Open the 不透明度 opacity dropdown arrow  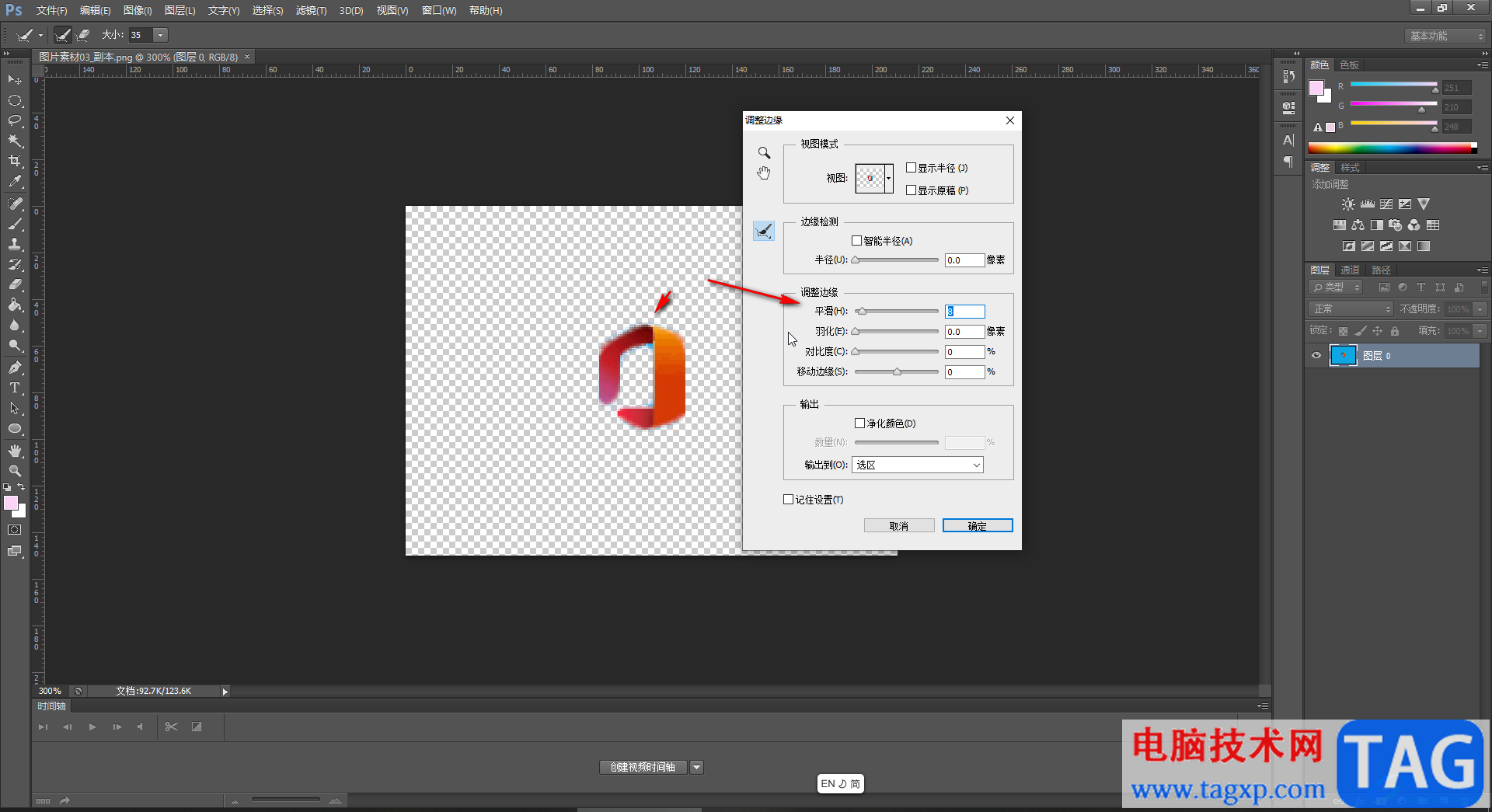1480,309
